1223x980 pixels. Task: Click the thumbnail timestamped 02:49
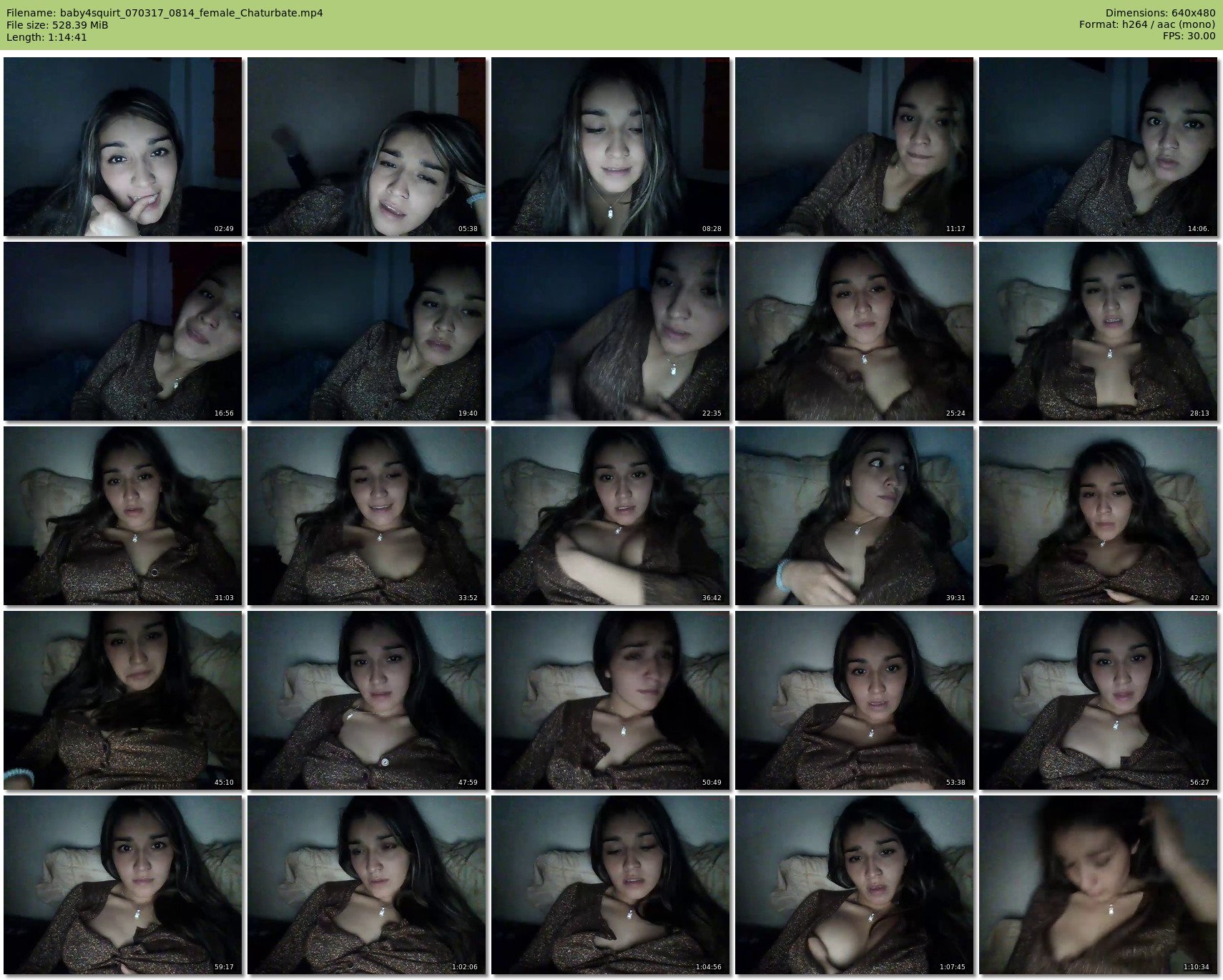click(x=123, y=147)
